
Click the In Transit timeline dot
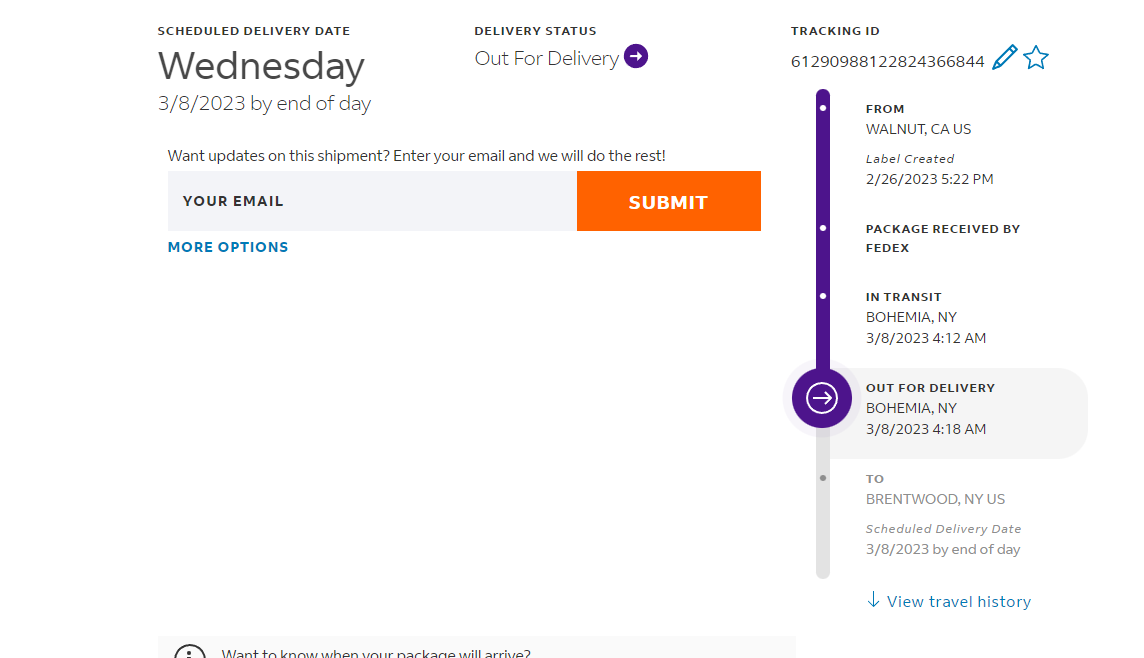(x=823, y=296)
